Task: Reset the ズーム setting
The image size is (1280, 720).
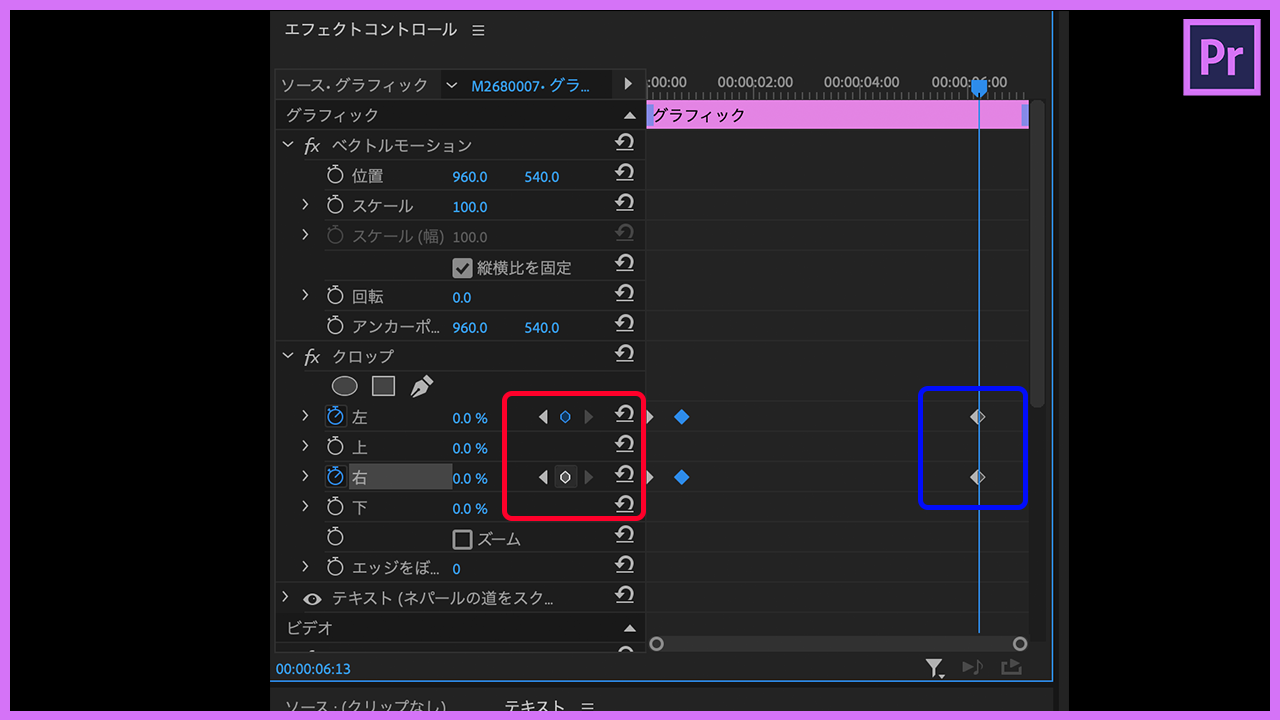Action: pos(624,536)
